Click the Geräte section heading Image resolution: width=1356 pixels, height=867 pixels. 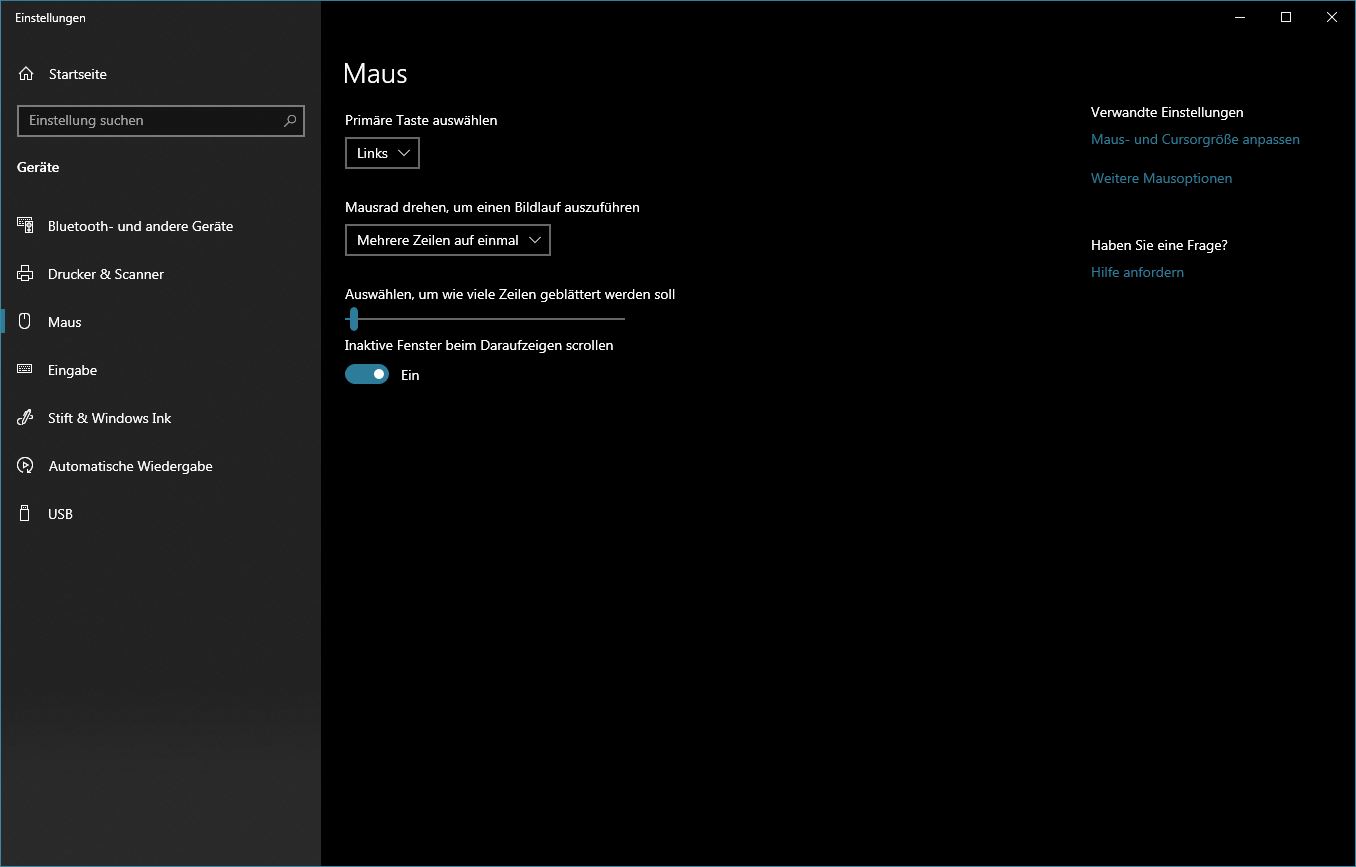point(38,167)
